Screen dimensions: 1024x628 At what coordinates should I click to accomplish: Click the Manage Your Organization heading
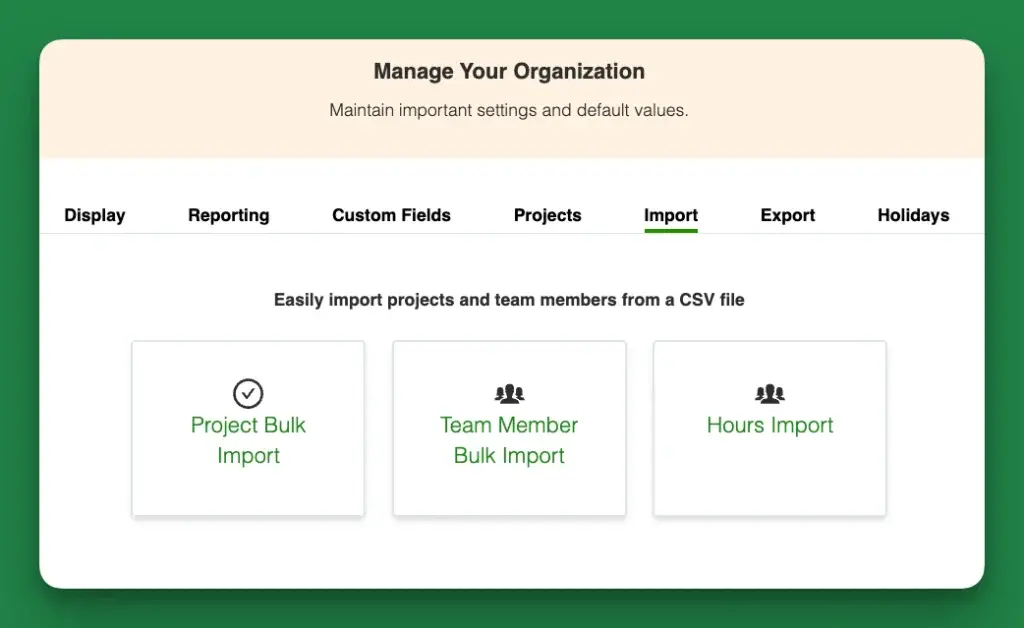pos(509,72)
